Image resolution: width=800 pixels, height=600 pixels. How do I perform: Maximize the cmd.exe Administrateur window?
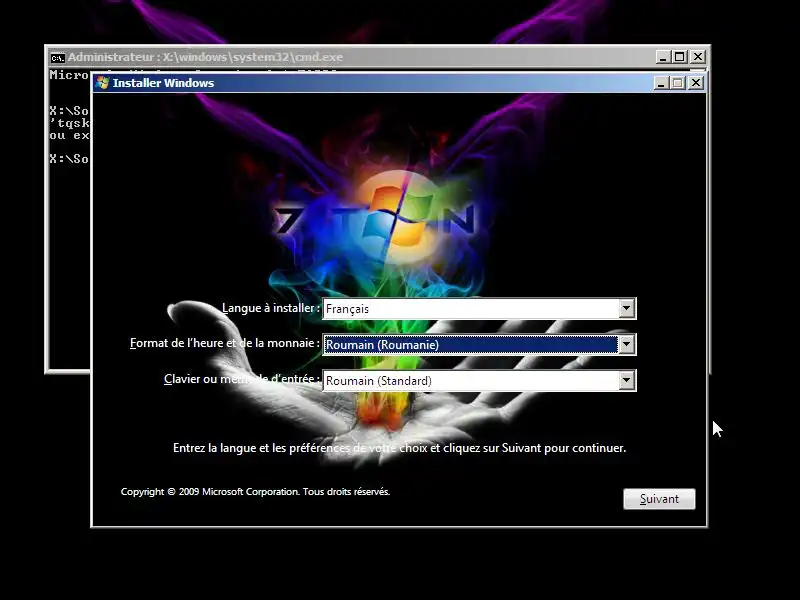(x=680, y=57)
